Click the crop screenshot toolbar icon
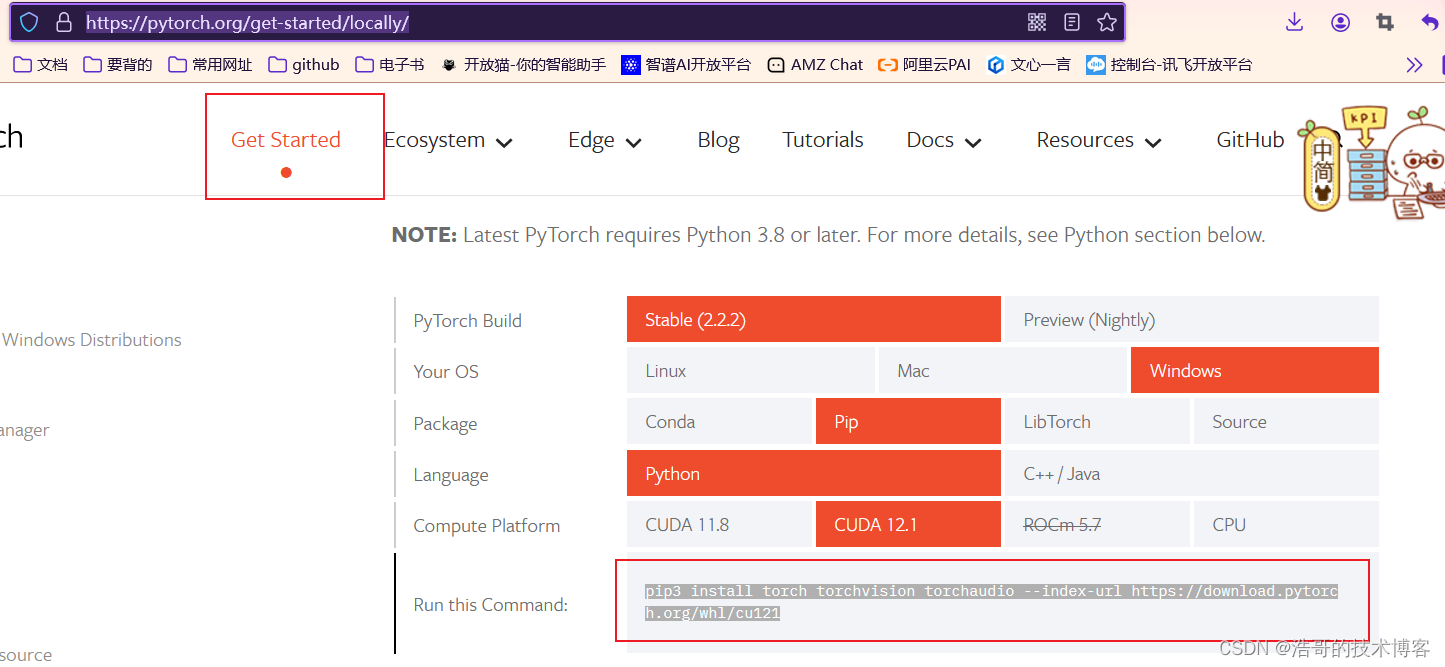This screenshot has height=667, width=1445. (1385, 22)
